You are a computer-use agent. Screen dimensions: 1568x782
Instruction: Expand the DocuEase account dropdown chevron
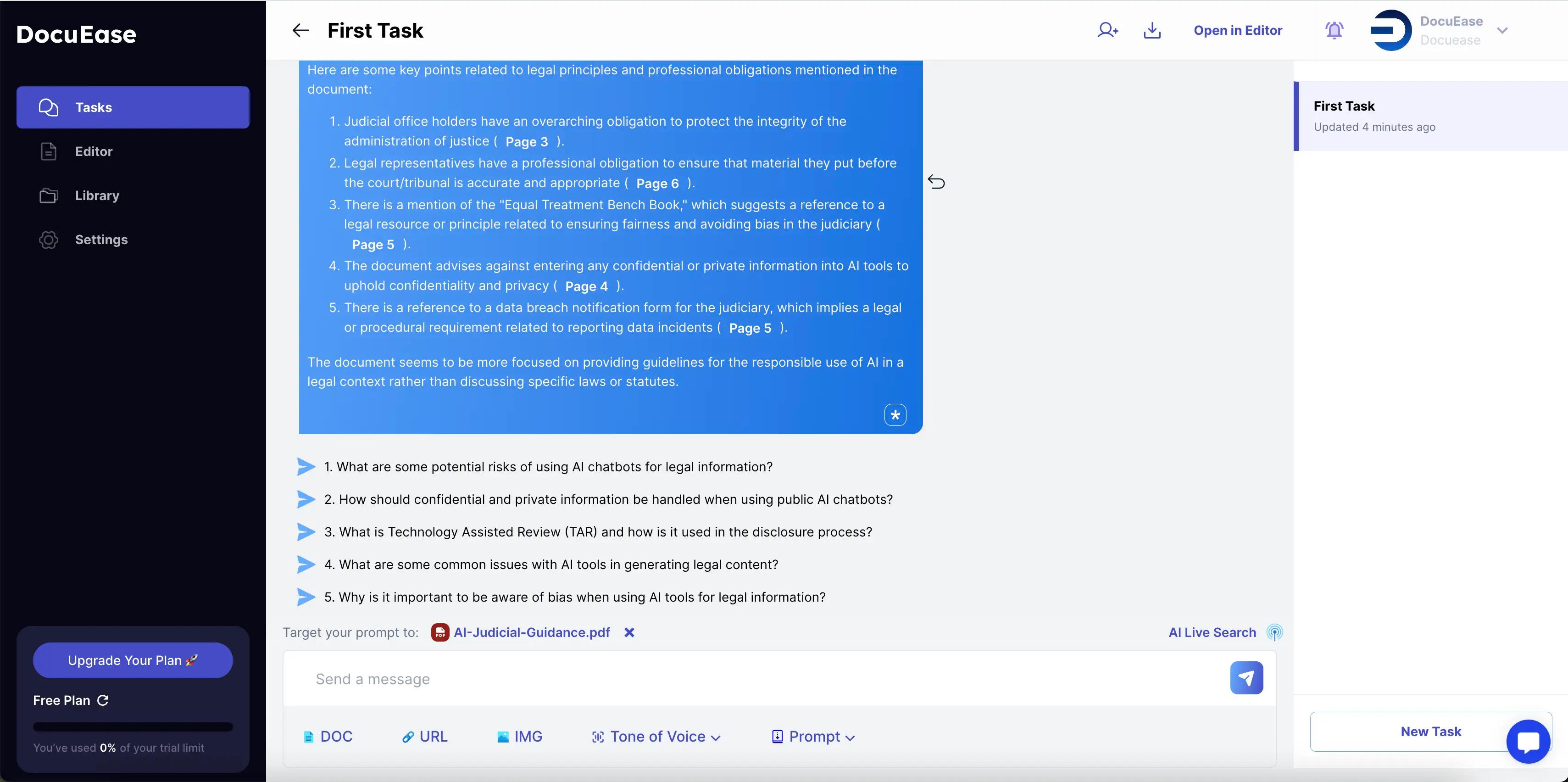tap(1502, 30)
